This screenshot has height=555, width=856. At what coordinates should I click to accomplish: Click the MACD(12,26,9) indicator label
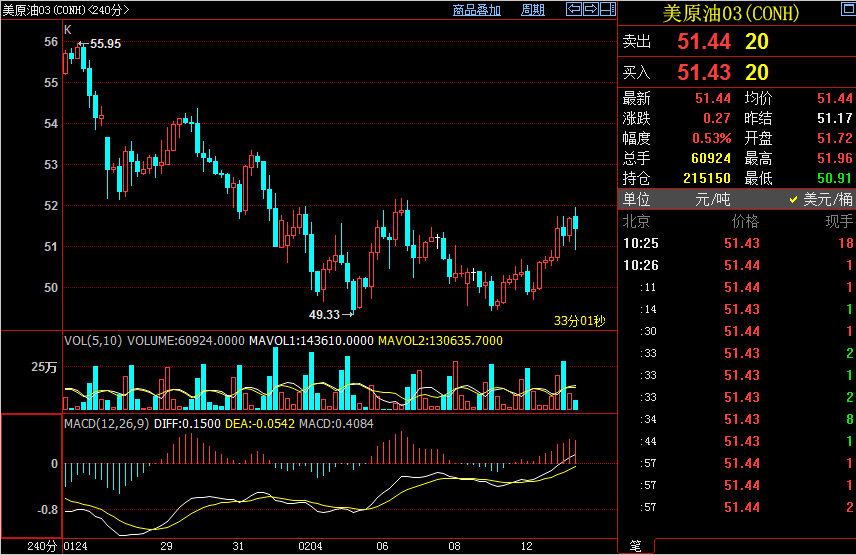(107, 424)
